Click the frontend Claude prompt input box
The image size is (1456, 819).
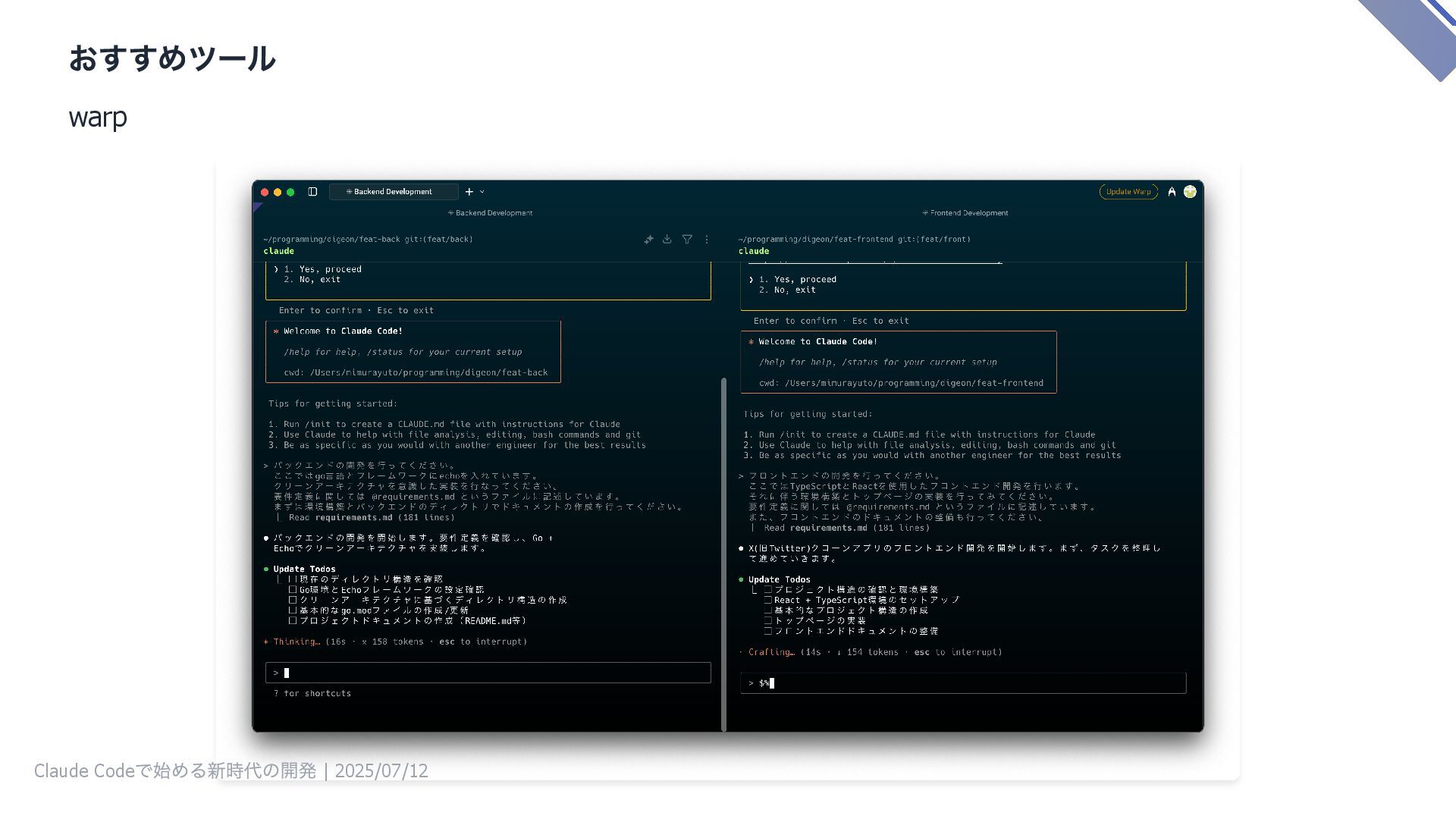coord(963,683)
